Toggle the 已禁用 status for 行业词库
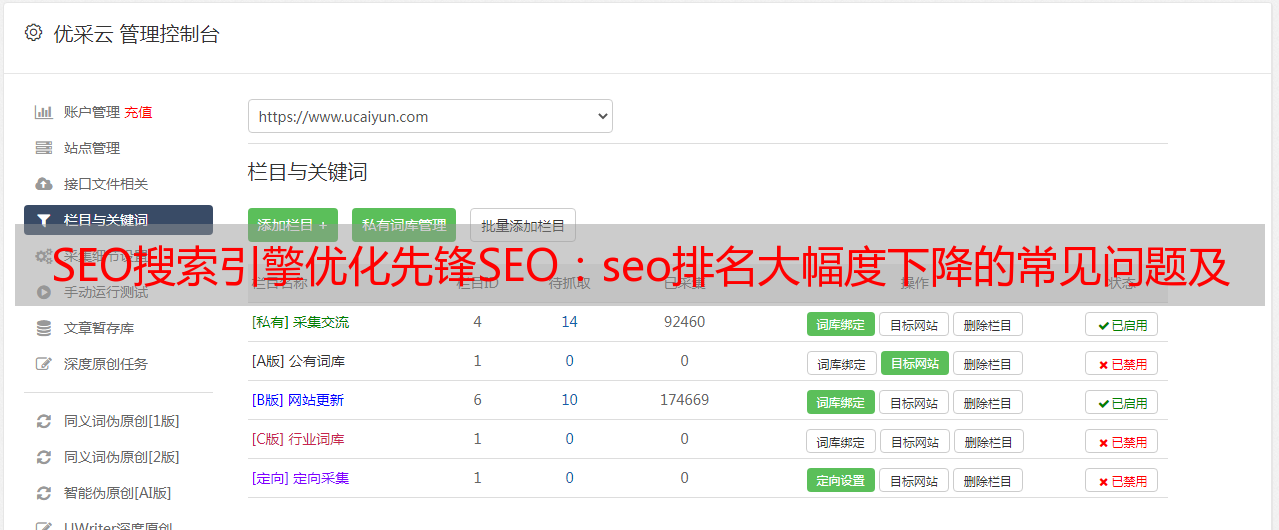This screenshot has width=1279, height=530. 1121,441
